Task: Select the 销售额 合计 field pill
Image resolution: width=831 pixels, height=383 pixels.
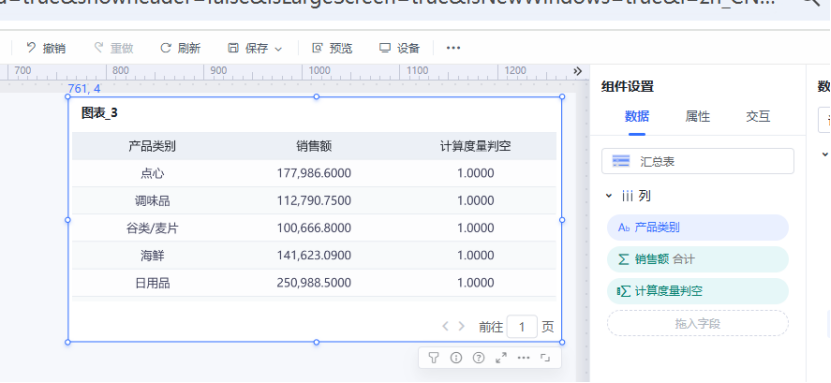Action: tap(697, 260)
